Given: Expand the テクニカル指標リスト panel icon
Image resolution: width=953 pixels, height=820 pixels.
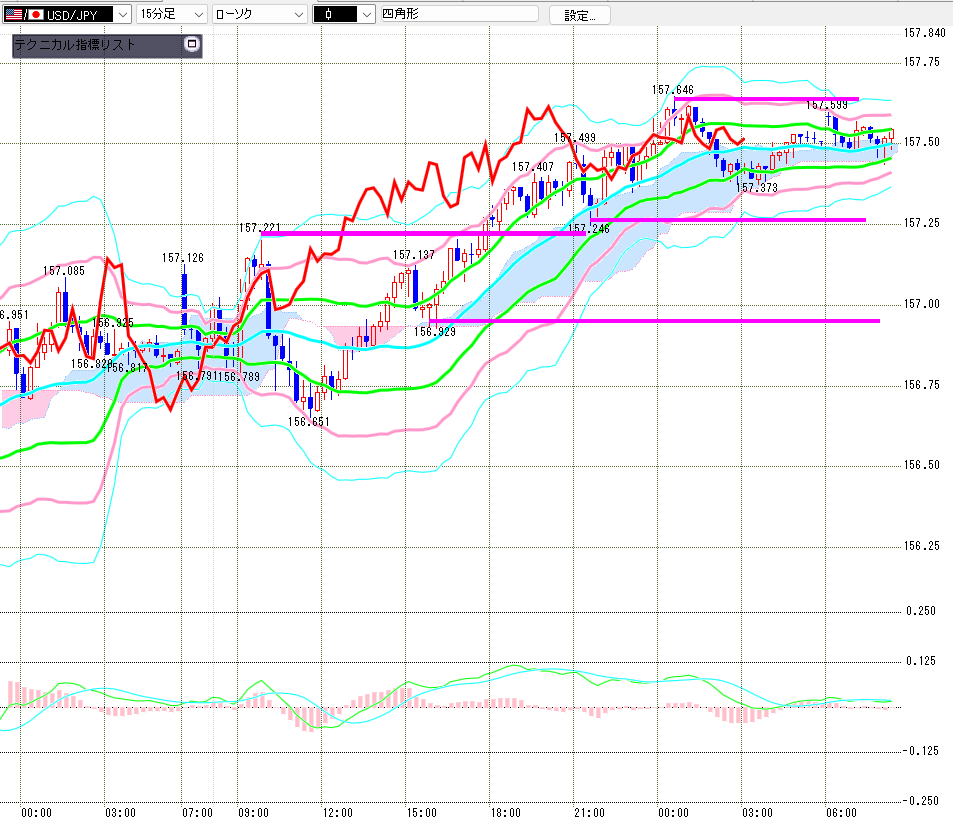Looking at the screenshot, I should coord(191,44).
